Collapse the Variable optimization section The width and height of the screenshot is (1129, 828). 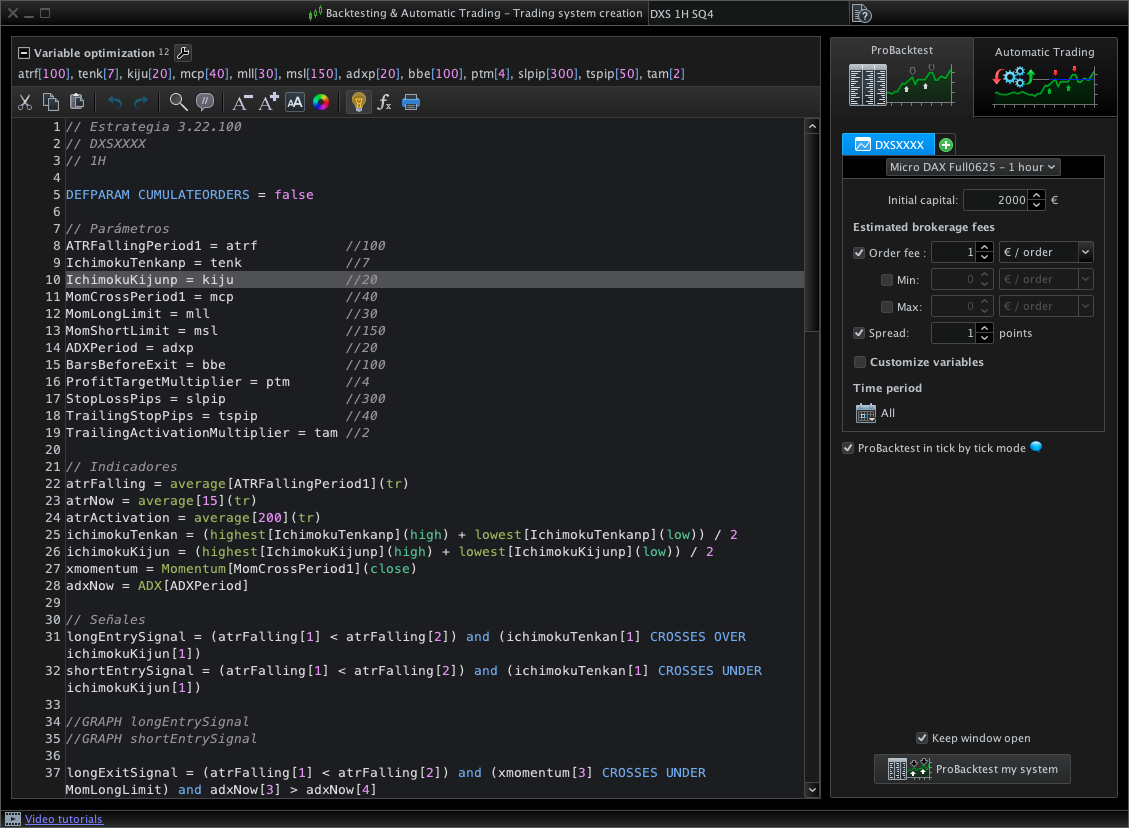24,52
